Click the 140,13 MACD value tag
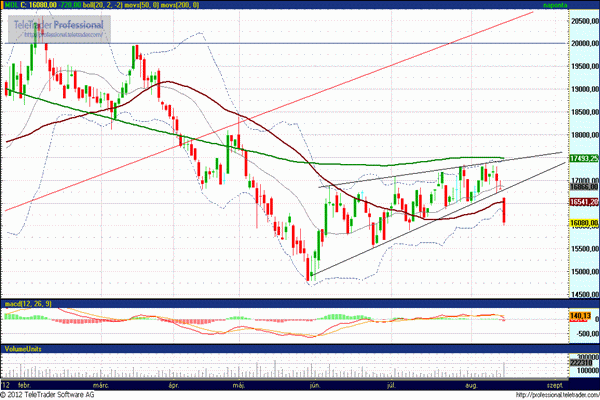 point(580,316)
